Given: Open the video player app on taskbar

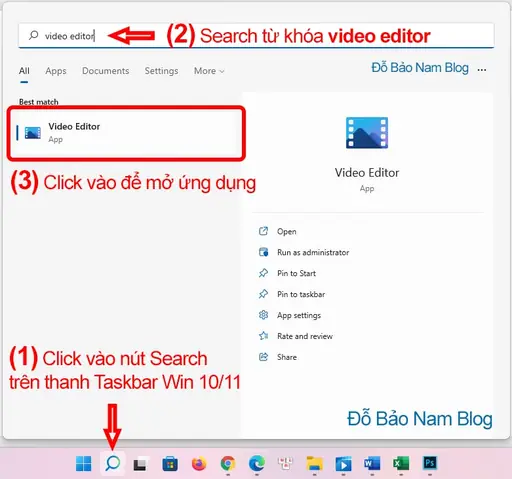Looking at the screenshot, I should pos(343,464).
